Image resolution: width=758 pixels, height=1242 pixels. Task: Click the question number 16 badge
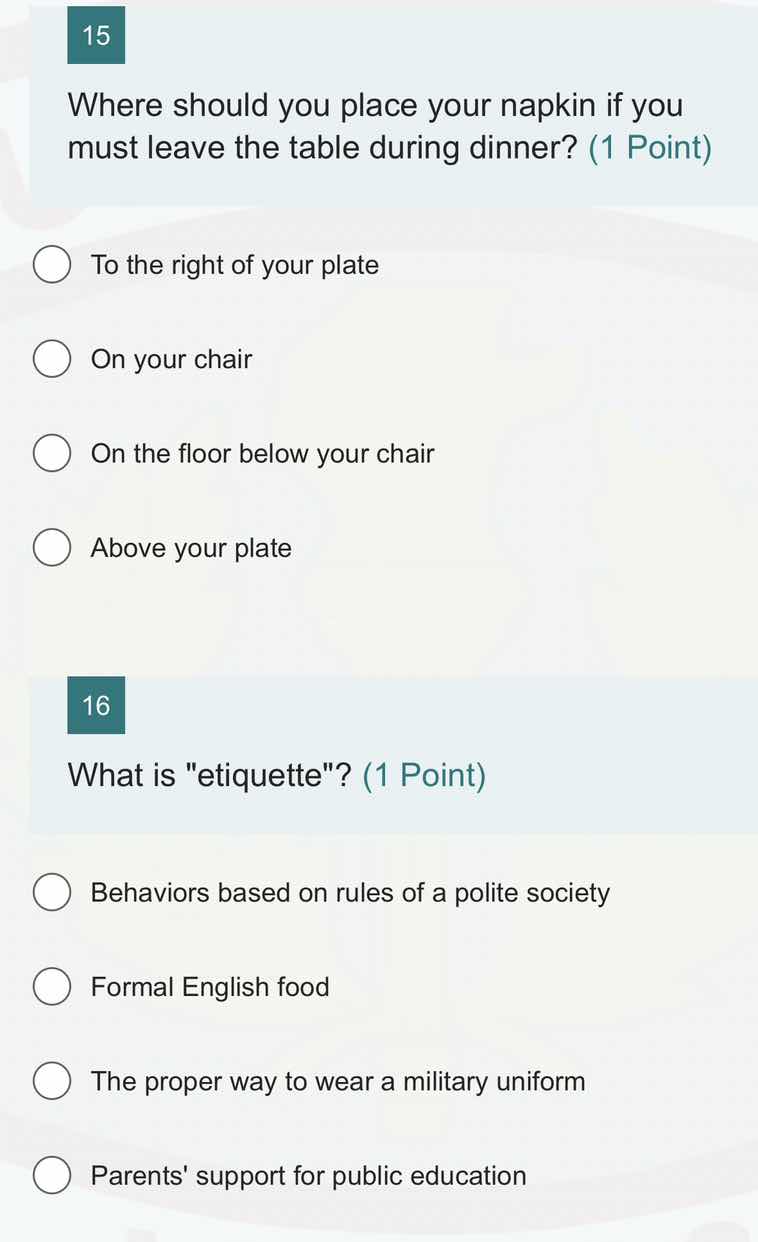pyautogui.click(x=96, y=705)
